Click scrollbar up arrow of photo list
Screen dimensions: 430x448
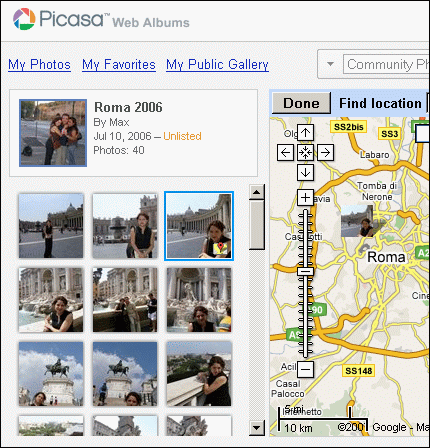pos(257,192)
